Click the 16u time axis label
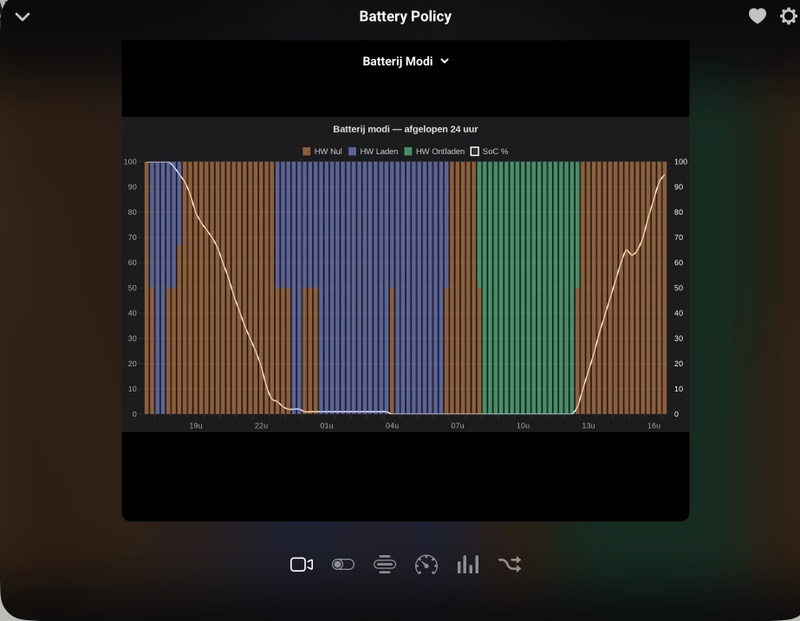The width and height of the screenshot is (800, 621). pyautogui.click(x=654, y=426)
